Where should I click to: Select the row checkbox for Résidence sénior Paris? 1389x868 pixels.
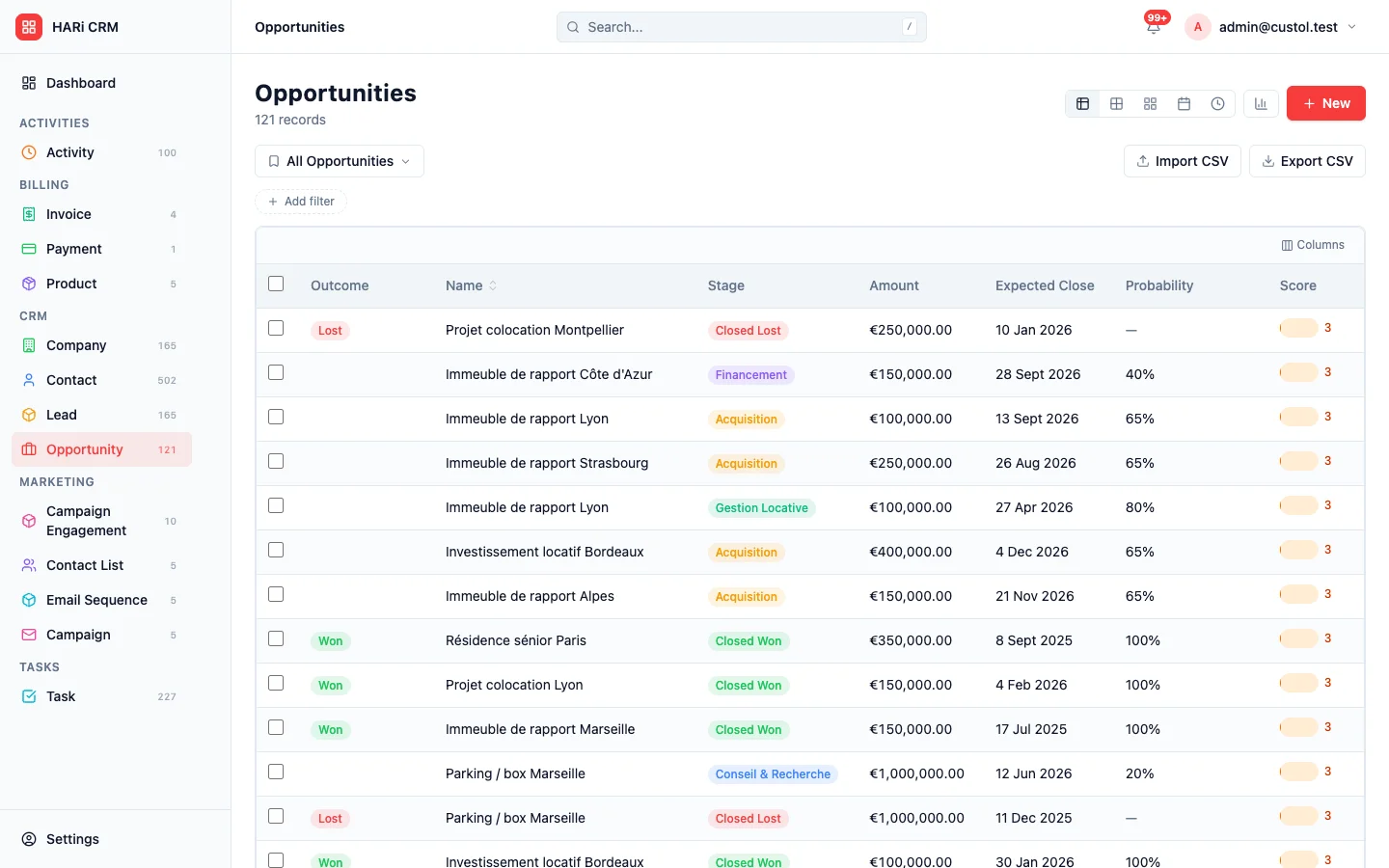tap(276, 638)
